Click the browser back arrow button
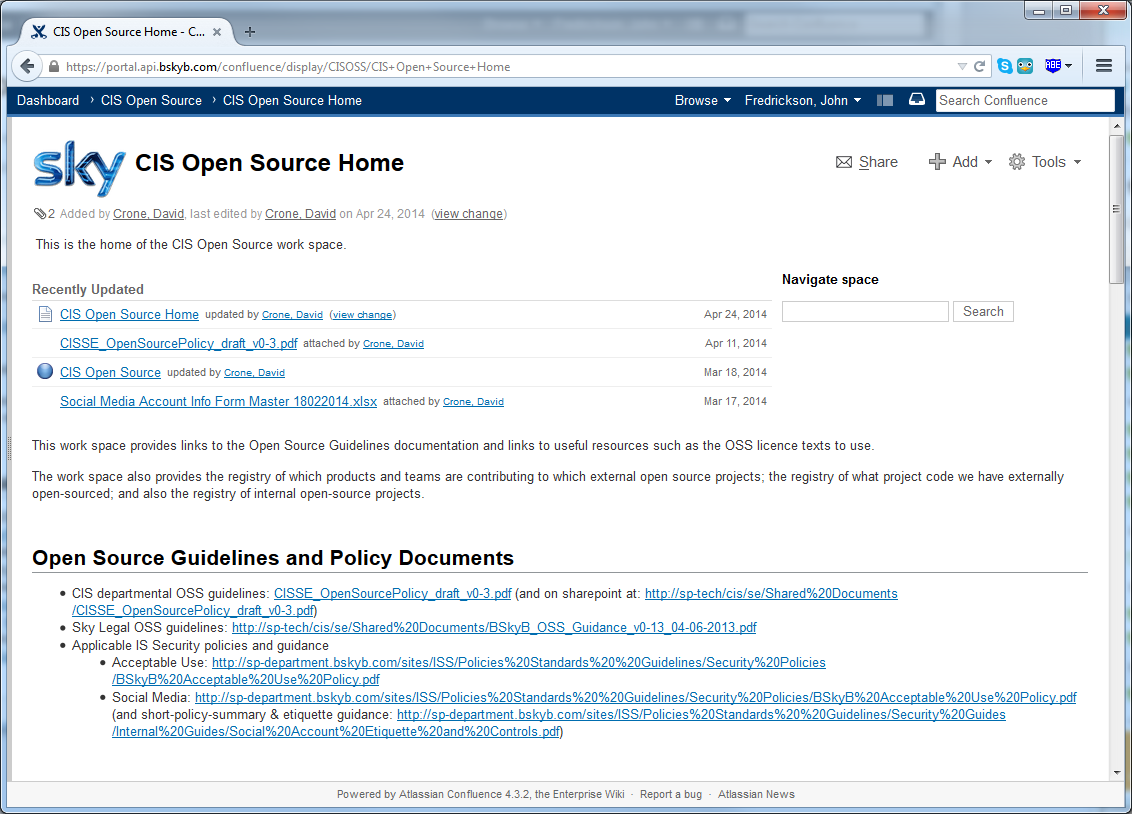This screenshot has height=814, width=1132. [x=28, y=67]
